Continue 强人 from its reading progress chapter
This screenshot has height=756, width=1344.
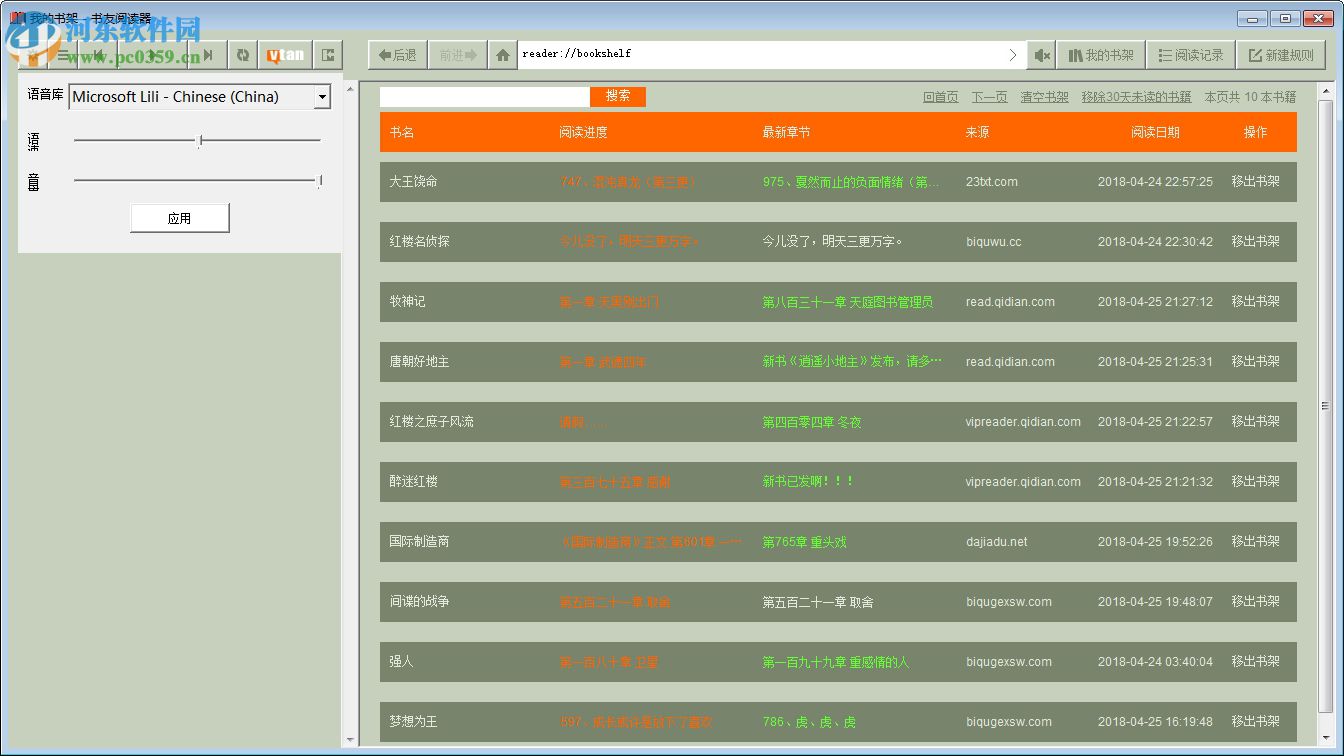(x=608, y=662)
